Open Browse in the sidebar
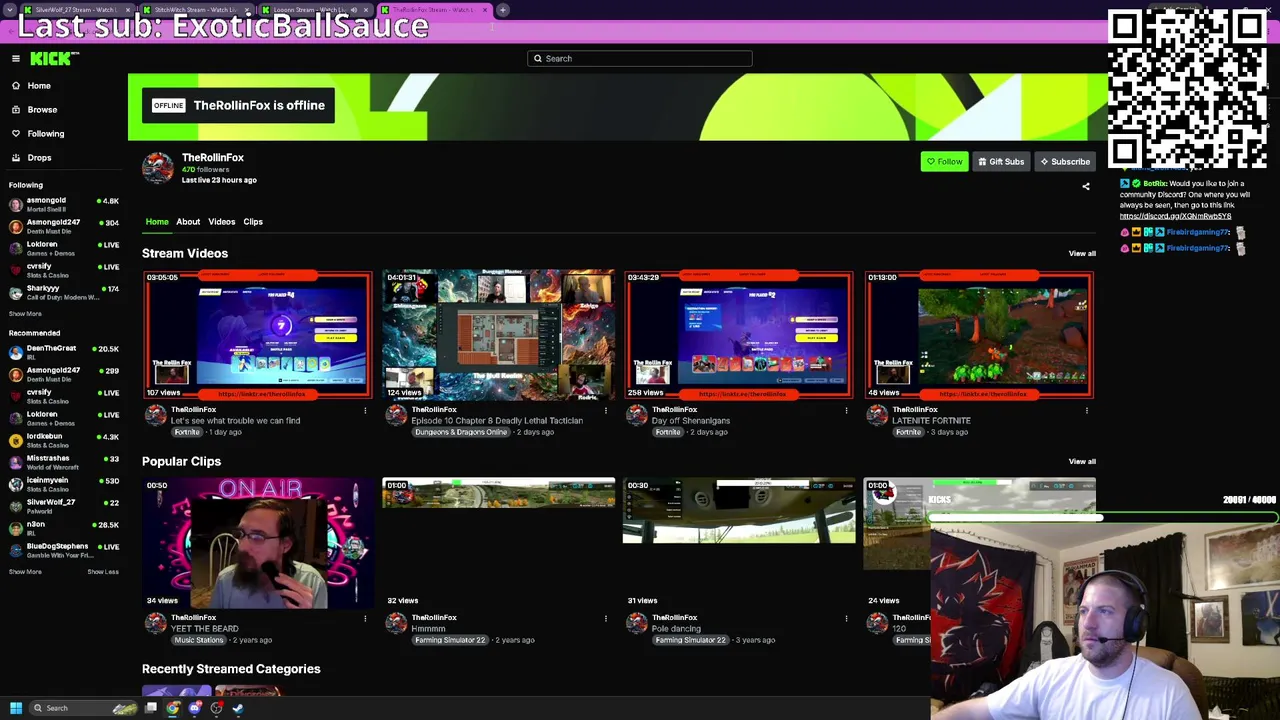Image resolution: width=1280 pixels, height=720 pixels. pos(42,109)
